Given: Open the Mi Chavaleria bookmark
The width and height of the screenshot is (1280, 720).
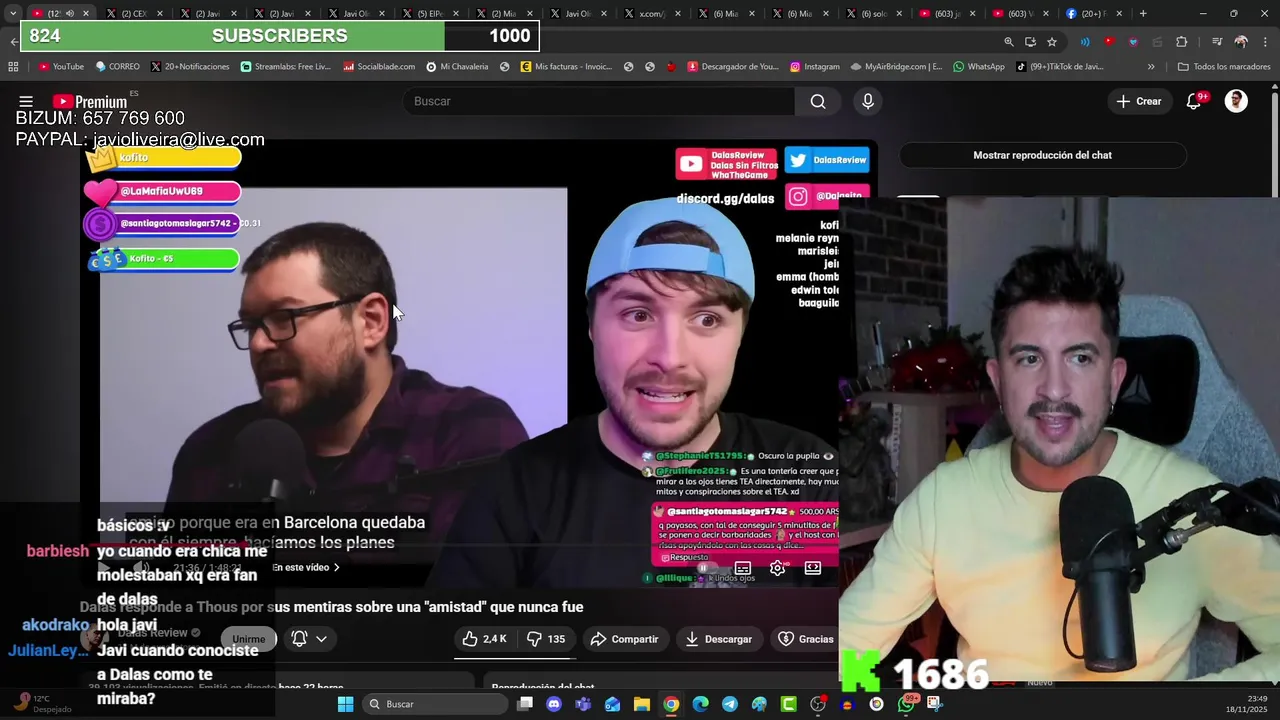Looking at the screenshot, I should (457, 67).
